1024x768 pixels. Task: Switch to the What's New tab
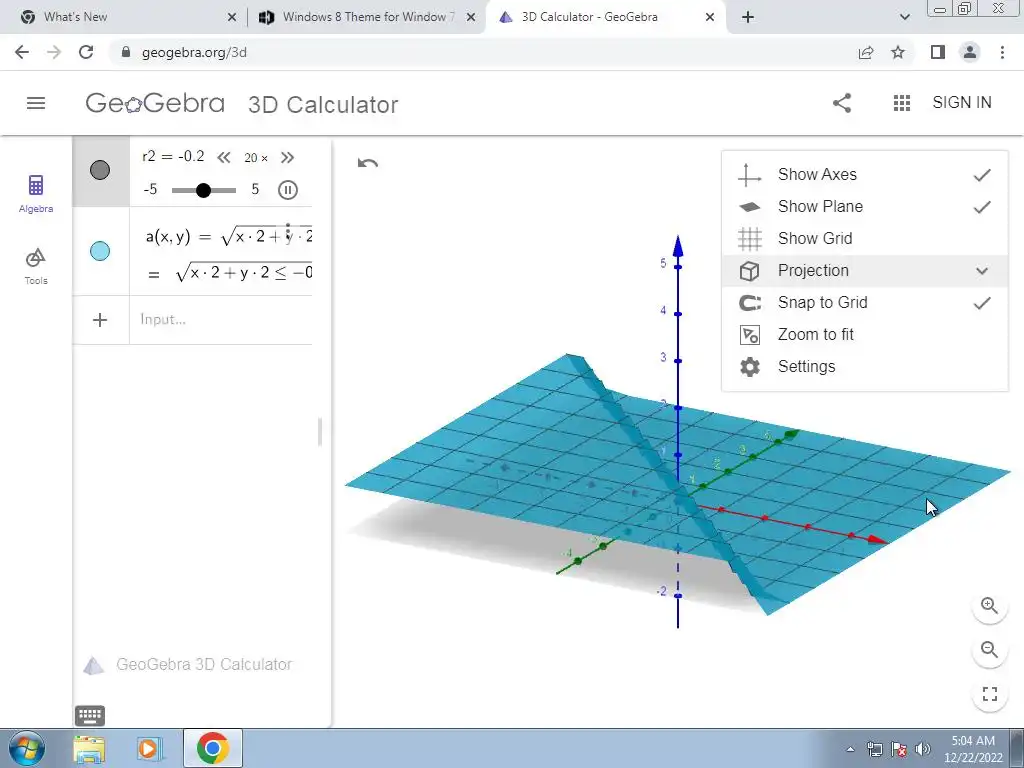tap(122, 17)
